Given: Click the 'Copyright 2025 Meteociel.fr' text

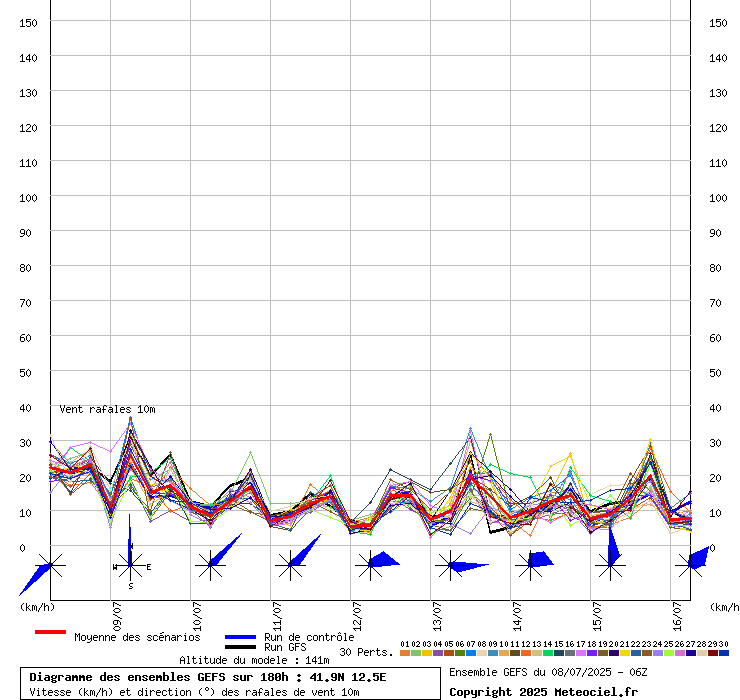Looking at the screenshot, I should [x=543, y=692].
